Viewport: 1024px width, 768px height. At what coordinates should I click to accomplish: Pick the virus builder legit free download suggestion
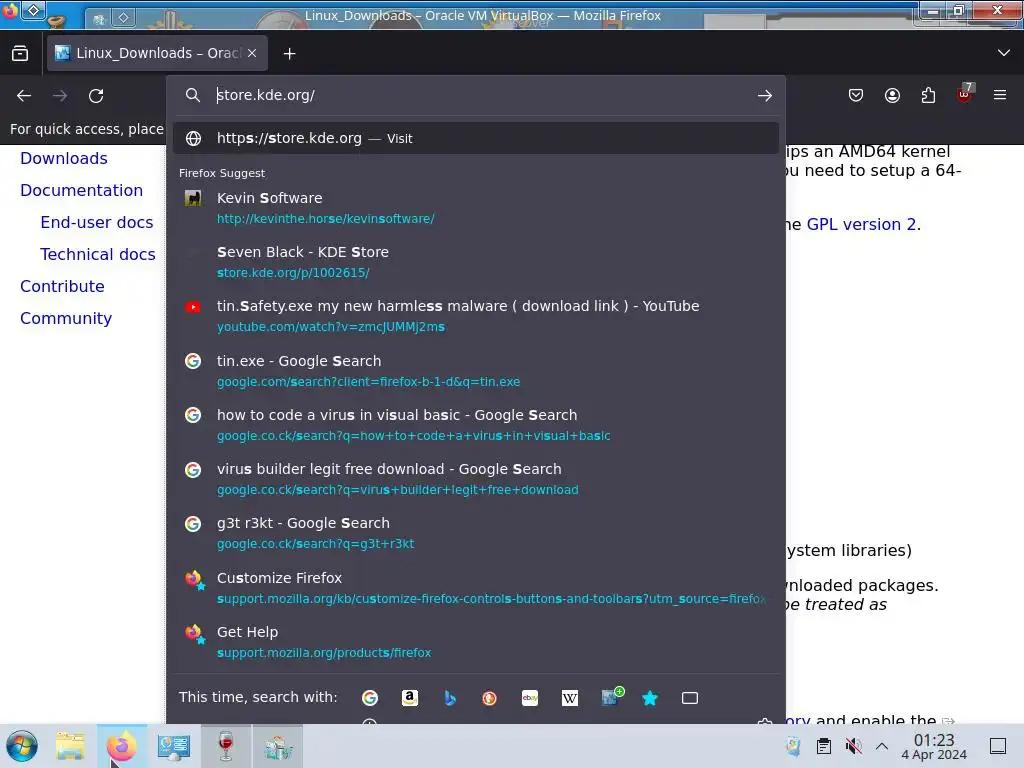pos(476,479)
